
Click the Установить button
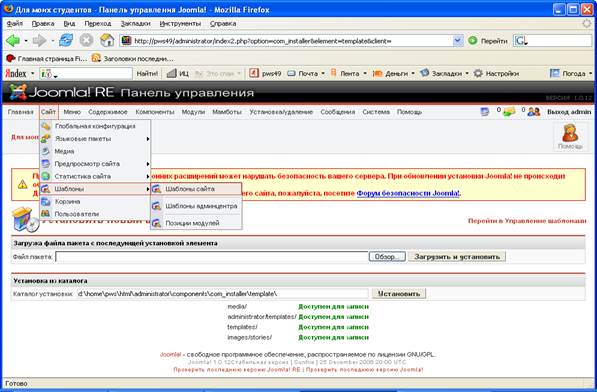point(399,294)
